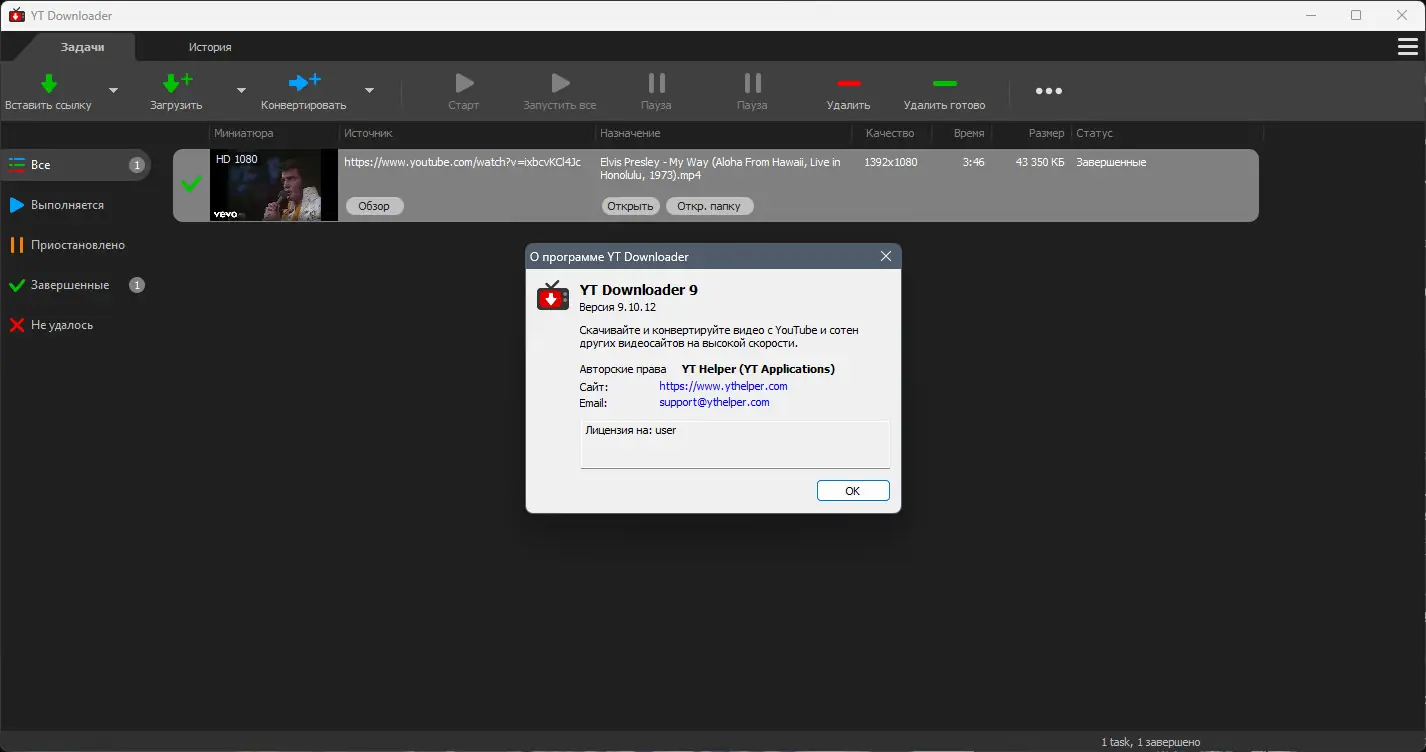The width and height of the screenshot is (1426, 752).
Task: Click the Версия 9.10.12 text
Action: [617, 307]
